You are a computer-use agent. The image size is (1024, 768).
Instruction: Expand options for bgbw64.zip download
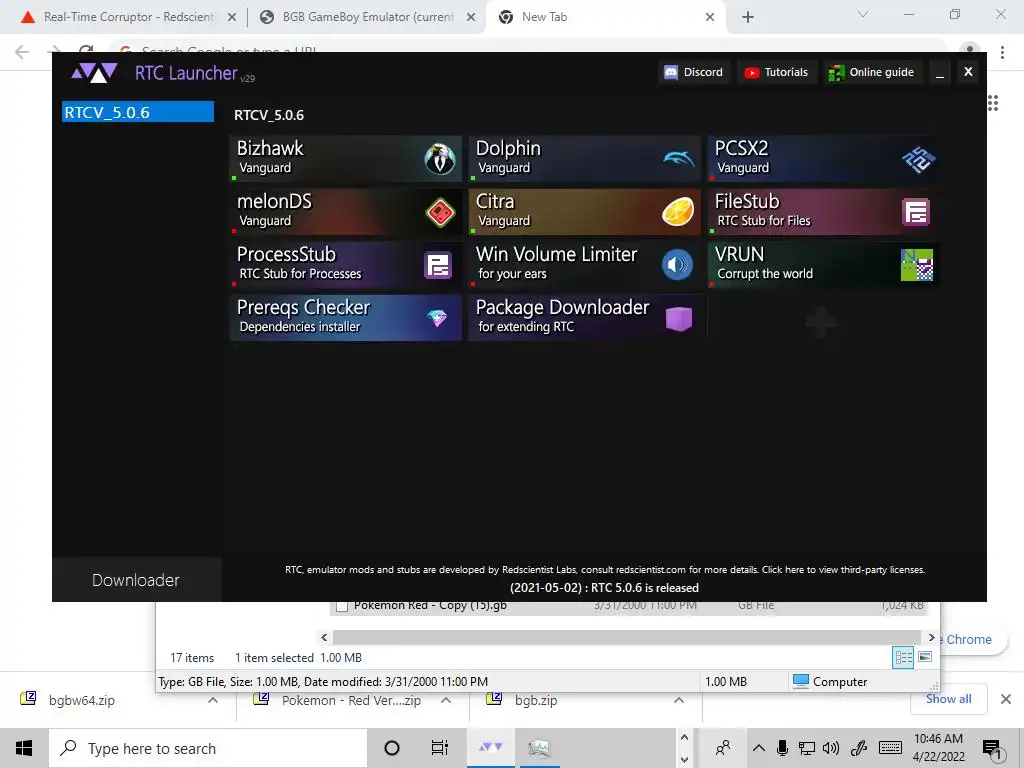pyautogui.click(x=213, y=700)
